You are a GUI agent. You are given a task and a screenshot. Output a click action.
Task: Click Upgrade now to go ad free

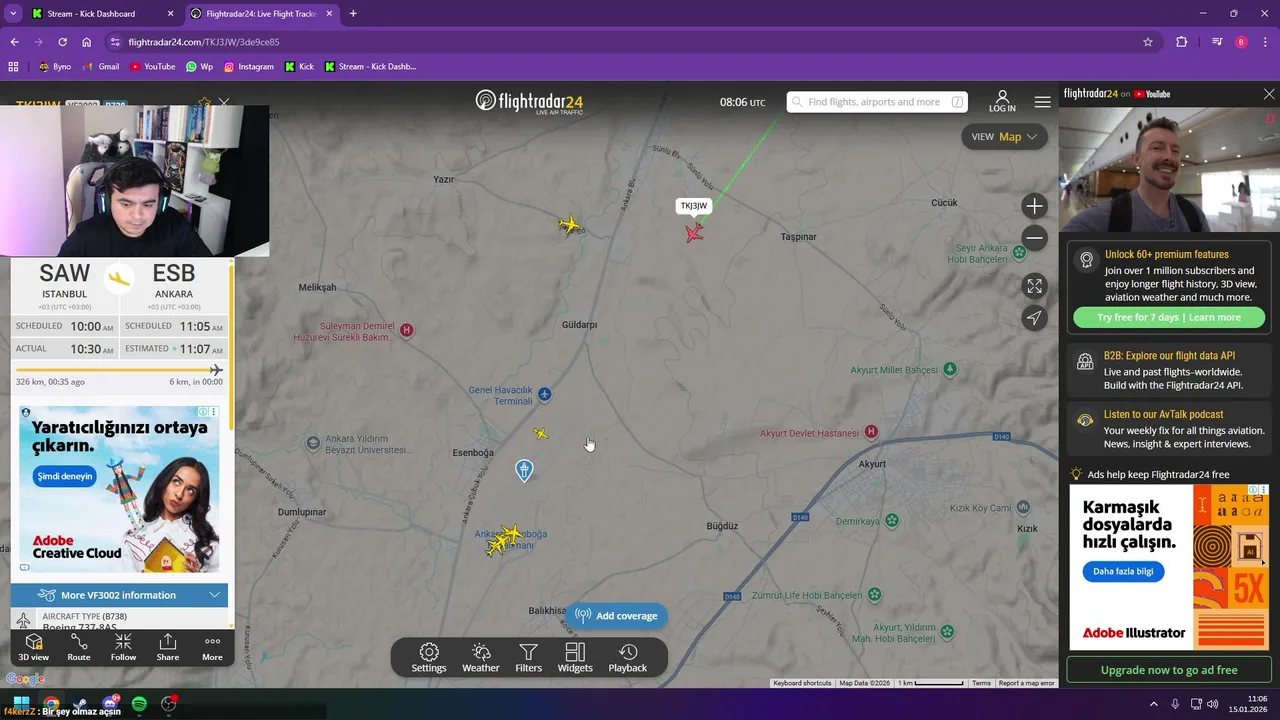pos(1169,670)
